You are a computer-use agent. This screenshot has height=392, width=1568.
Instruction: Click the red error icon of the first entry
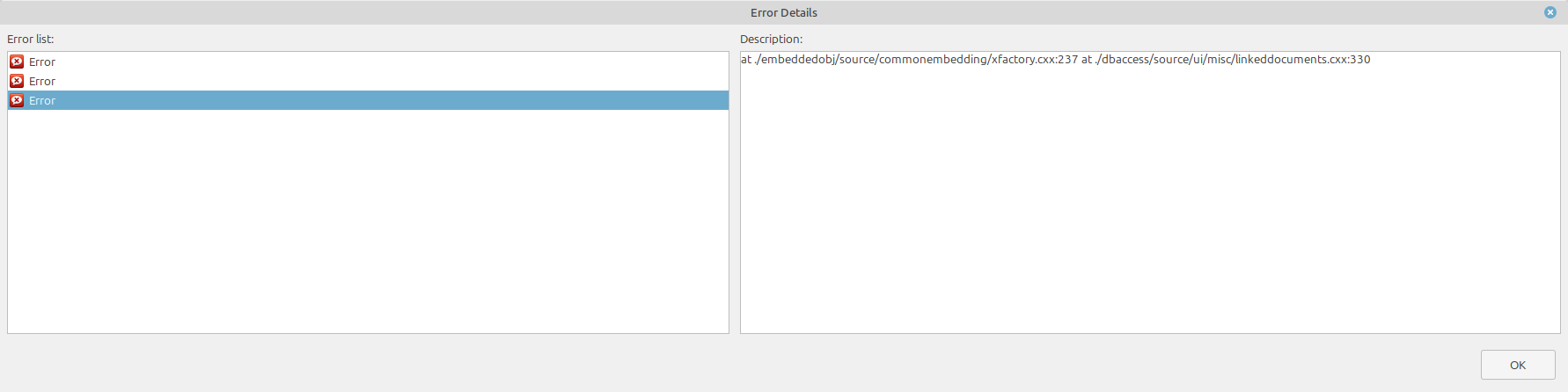click(x=17, y=62)
